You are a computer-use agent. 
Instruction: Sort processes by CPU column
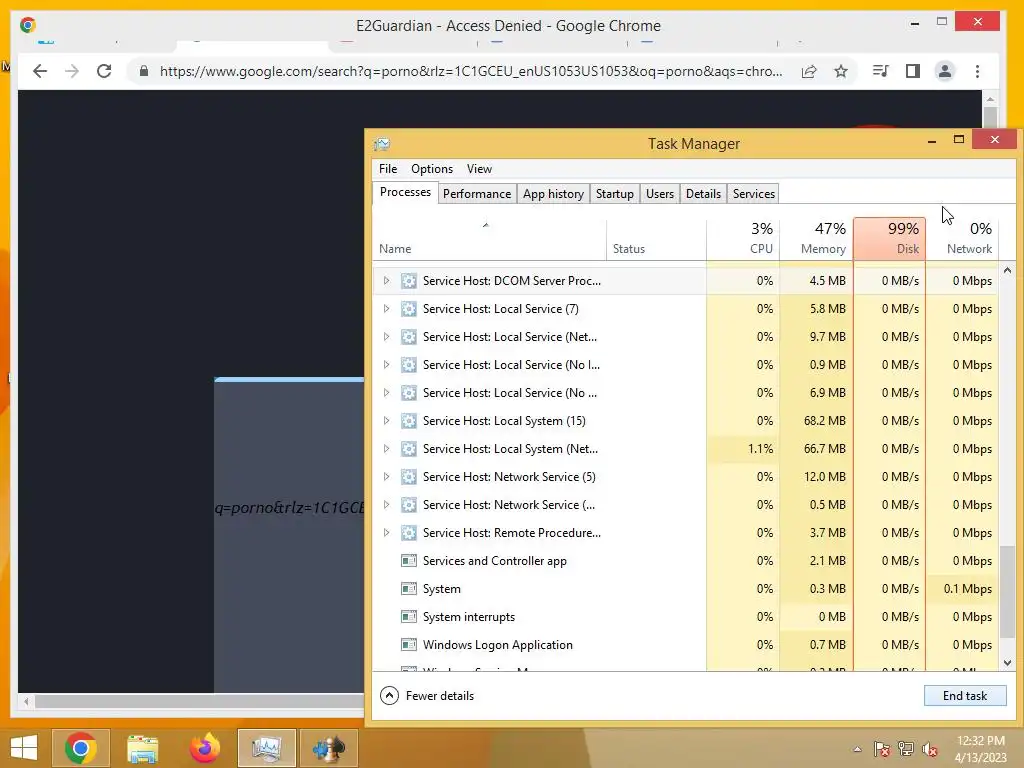pyautogui.click(x=743, y=238)
